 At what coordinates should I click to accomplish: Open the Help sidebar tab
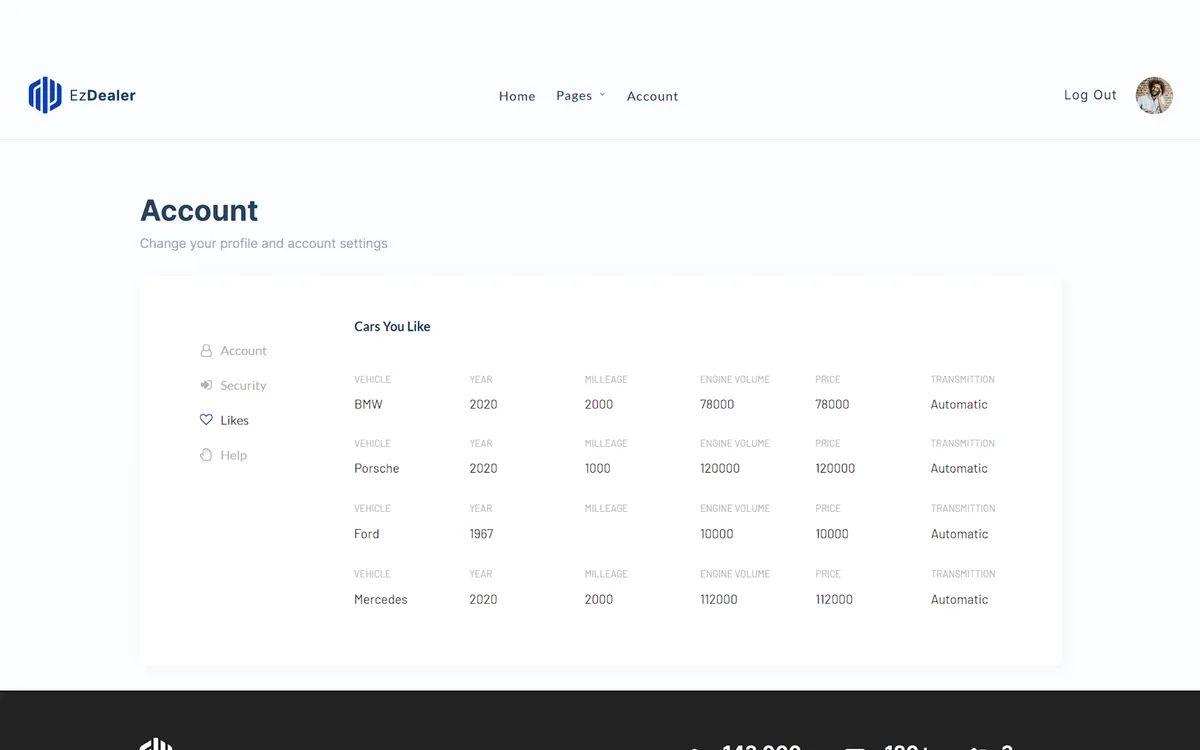[x=223, y=455]
